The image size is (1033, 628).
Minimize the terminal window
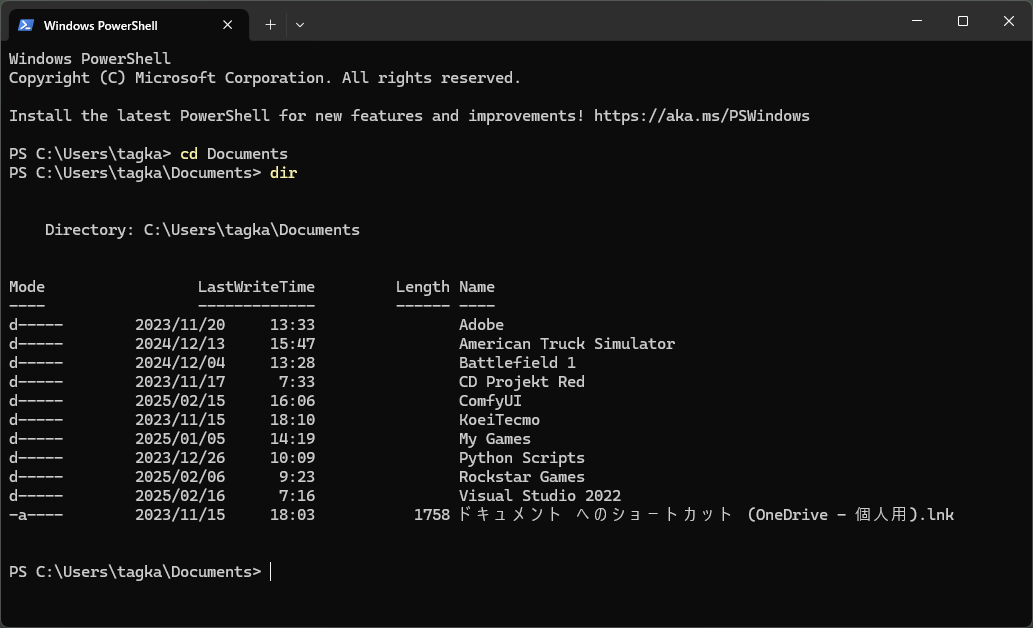pyautogui.click(x=917, y=21)
